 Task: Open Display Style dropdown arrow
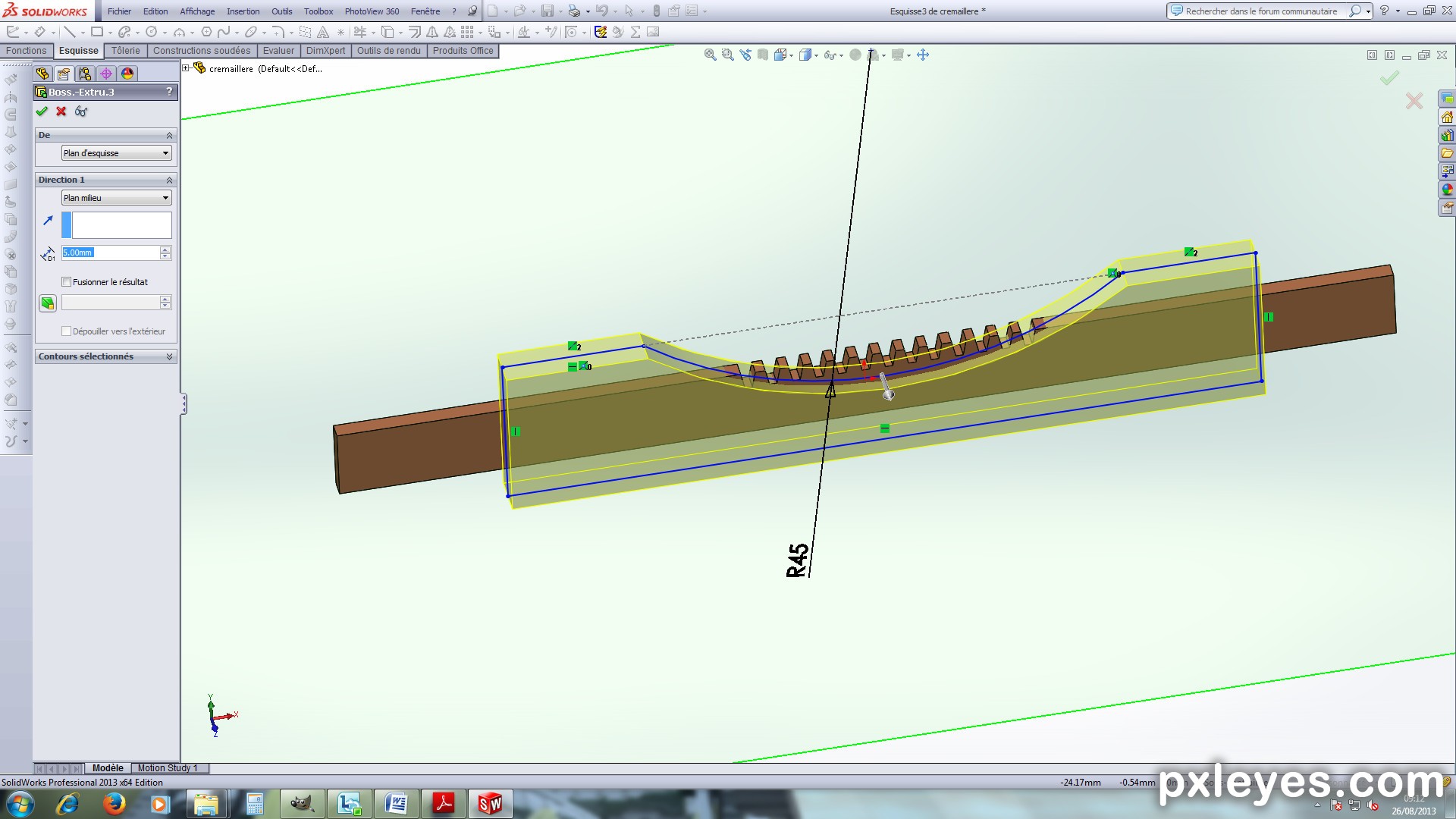coord(817,55)
